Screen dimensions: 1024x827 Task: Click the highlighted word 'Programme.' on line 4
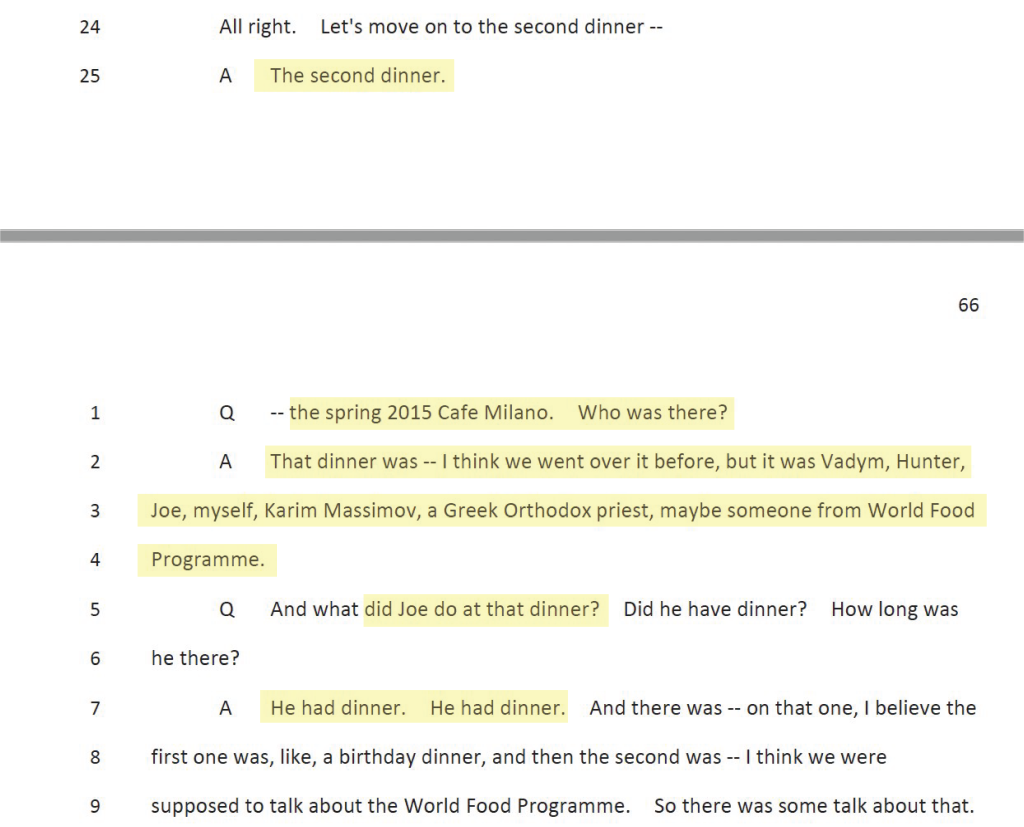click(x=208, y=560)
